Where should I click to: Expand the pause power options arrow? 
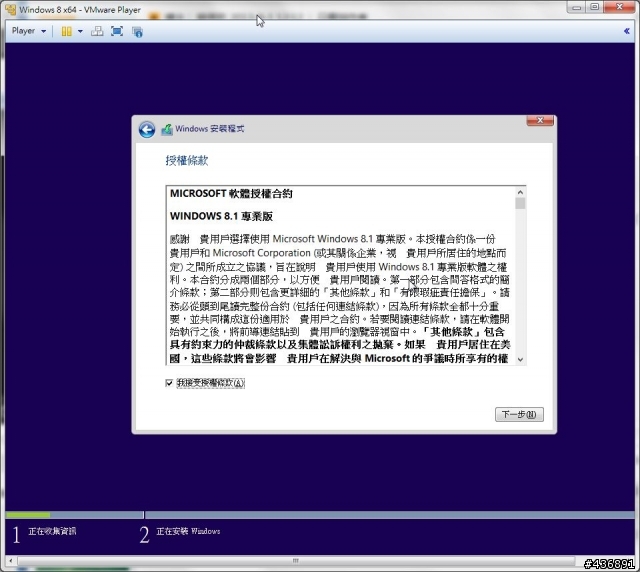[x=80, y=31]
